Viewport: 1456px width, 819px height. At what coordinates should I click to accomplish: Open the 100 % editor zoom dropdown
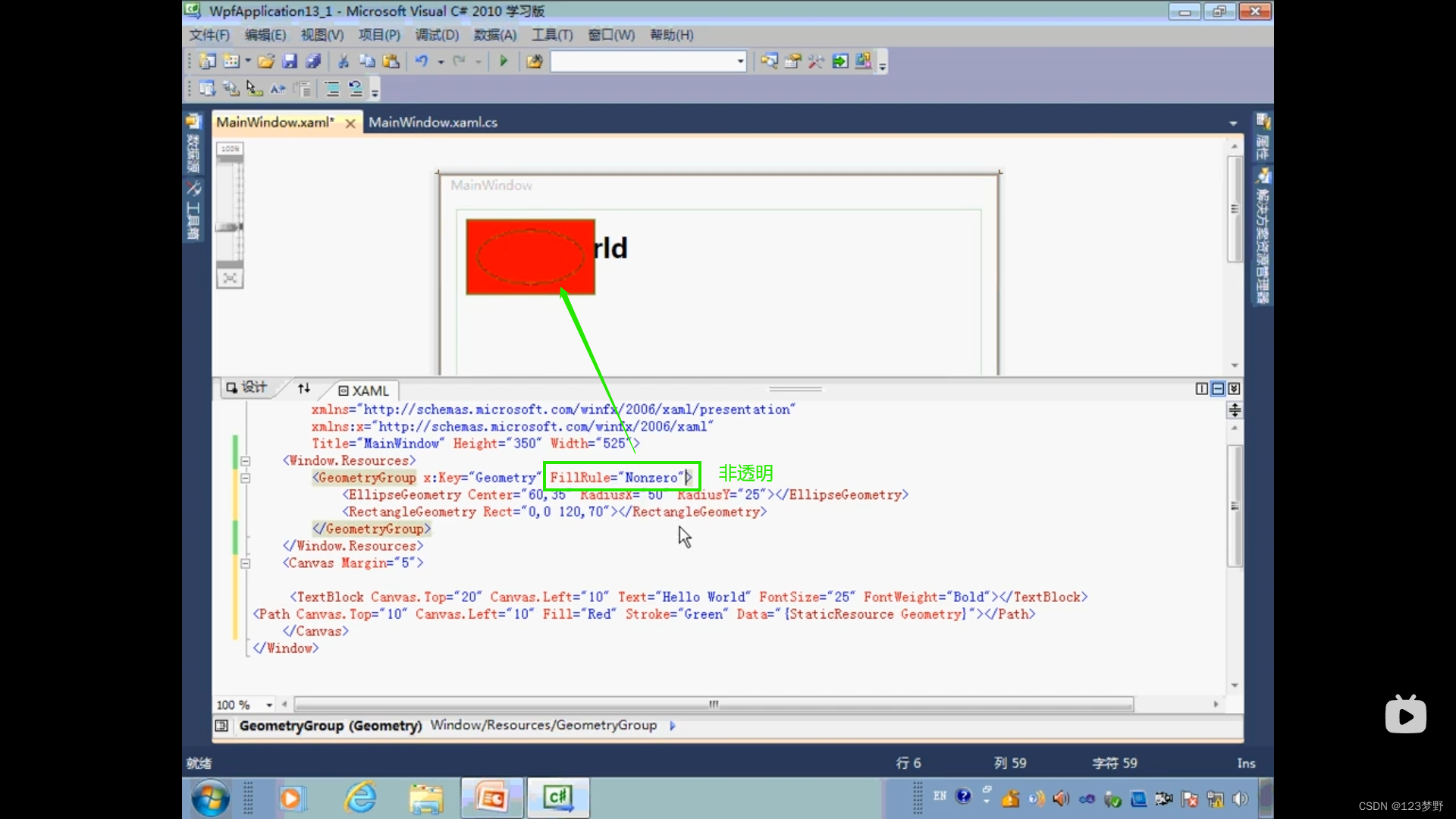pyautogui.click(x=269, y=705)
